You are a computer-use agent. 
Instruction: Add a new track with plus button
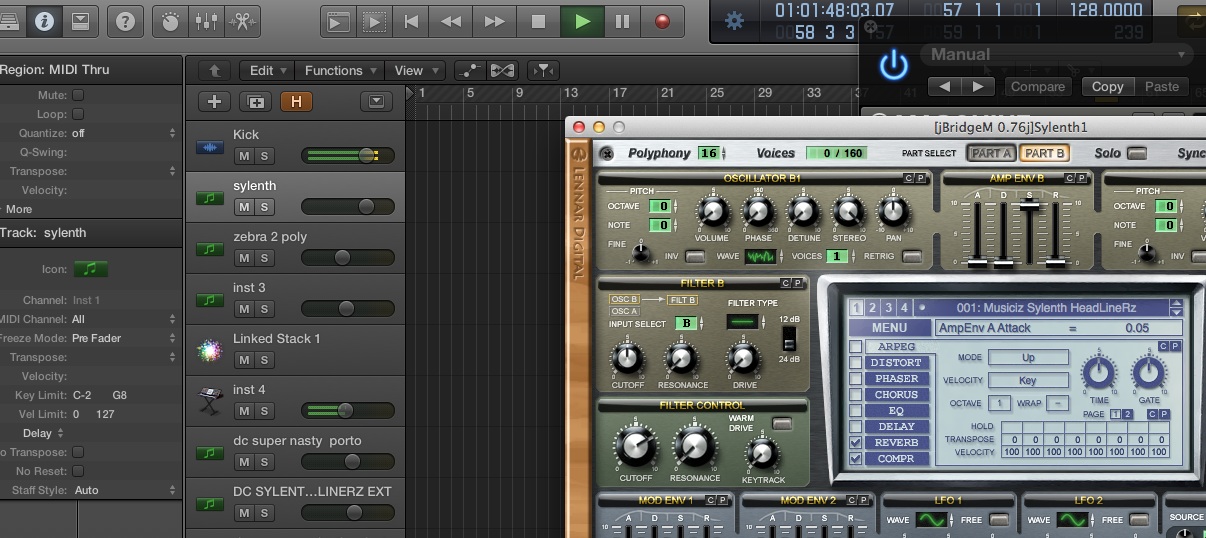click(214, 101)
